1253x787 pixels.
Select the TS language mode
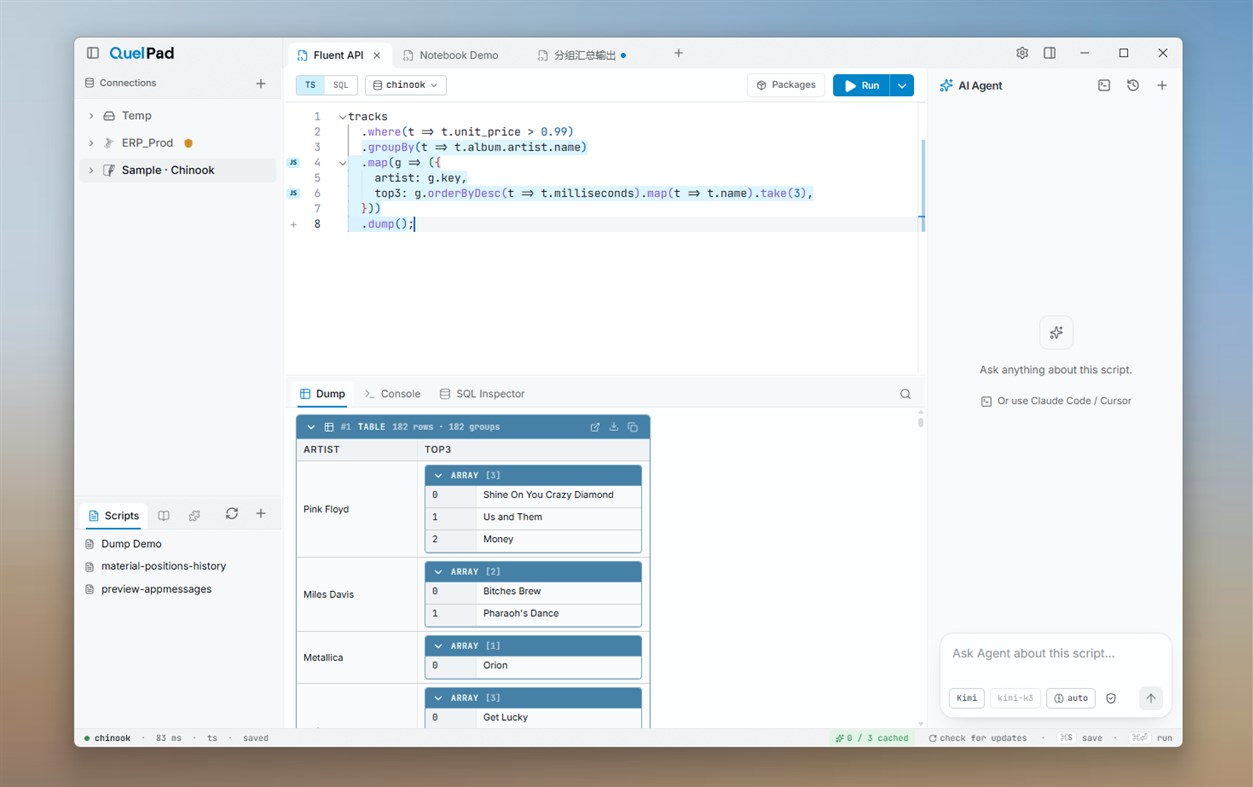311,86
